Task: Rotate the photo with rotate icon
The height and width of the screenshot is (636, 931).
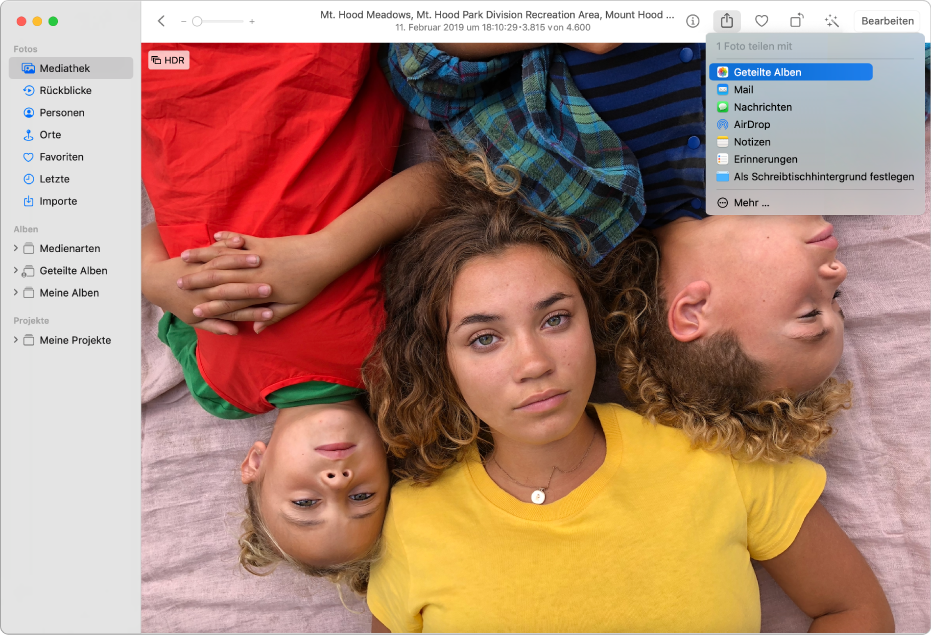Action: (796, 21)
